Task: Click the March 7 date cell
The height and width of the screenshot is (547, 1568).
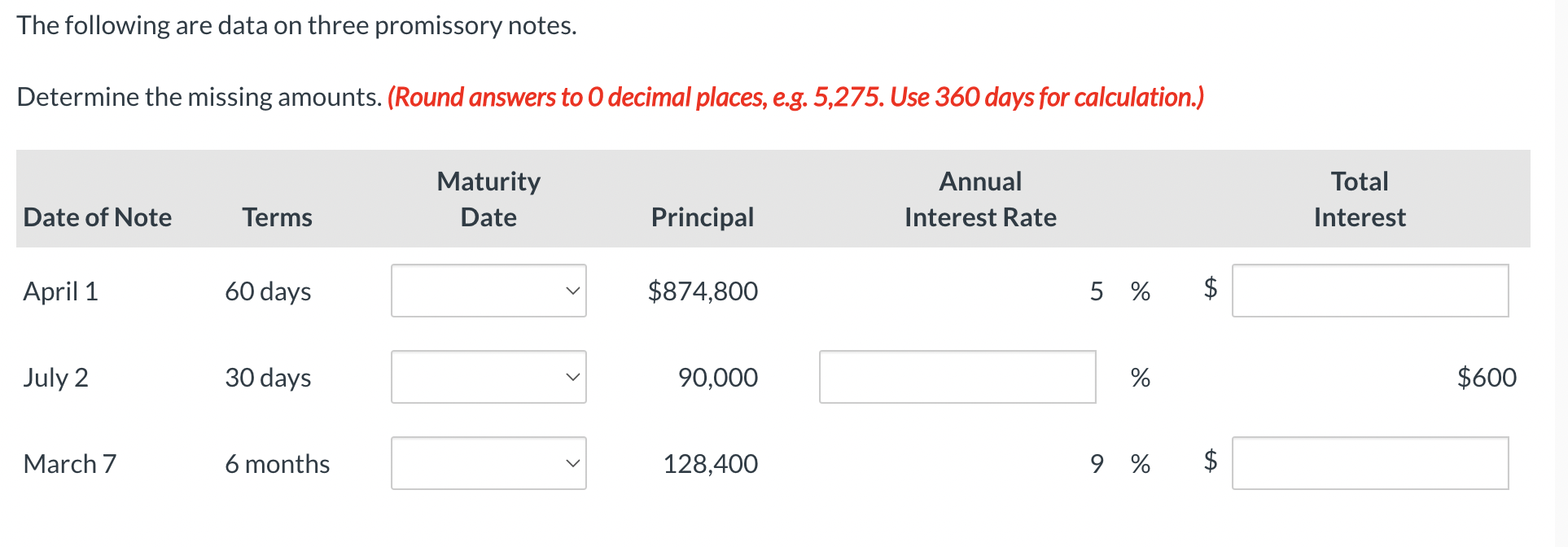Action: [70, 463]
